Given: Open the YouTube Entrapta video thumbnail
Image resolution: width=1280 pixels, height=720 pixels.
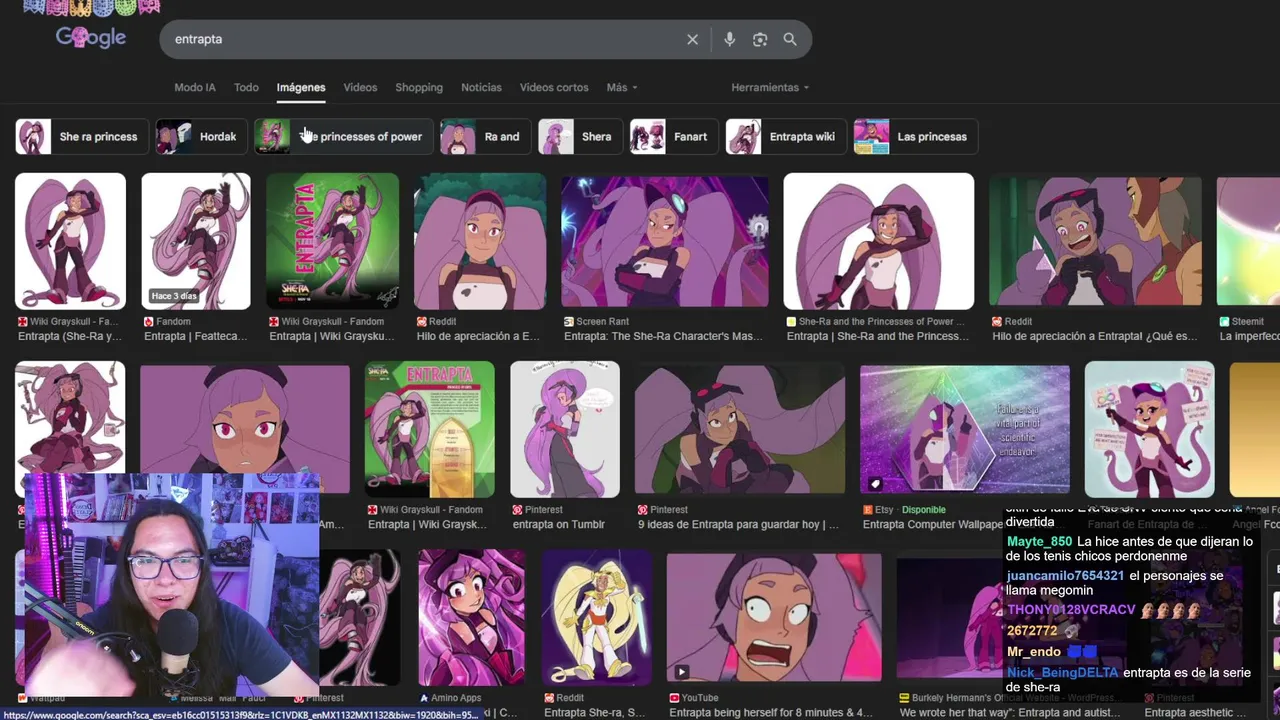Looking at the screenshot, I should (774, 617).
